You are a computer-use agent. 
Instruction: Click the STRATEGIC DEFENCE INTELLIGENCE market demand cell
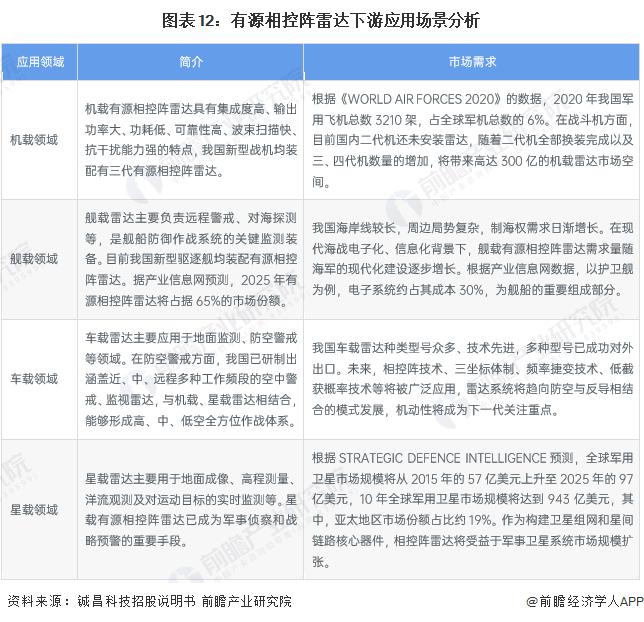pyautogui.click(x=472, y=509)
